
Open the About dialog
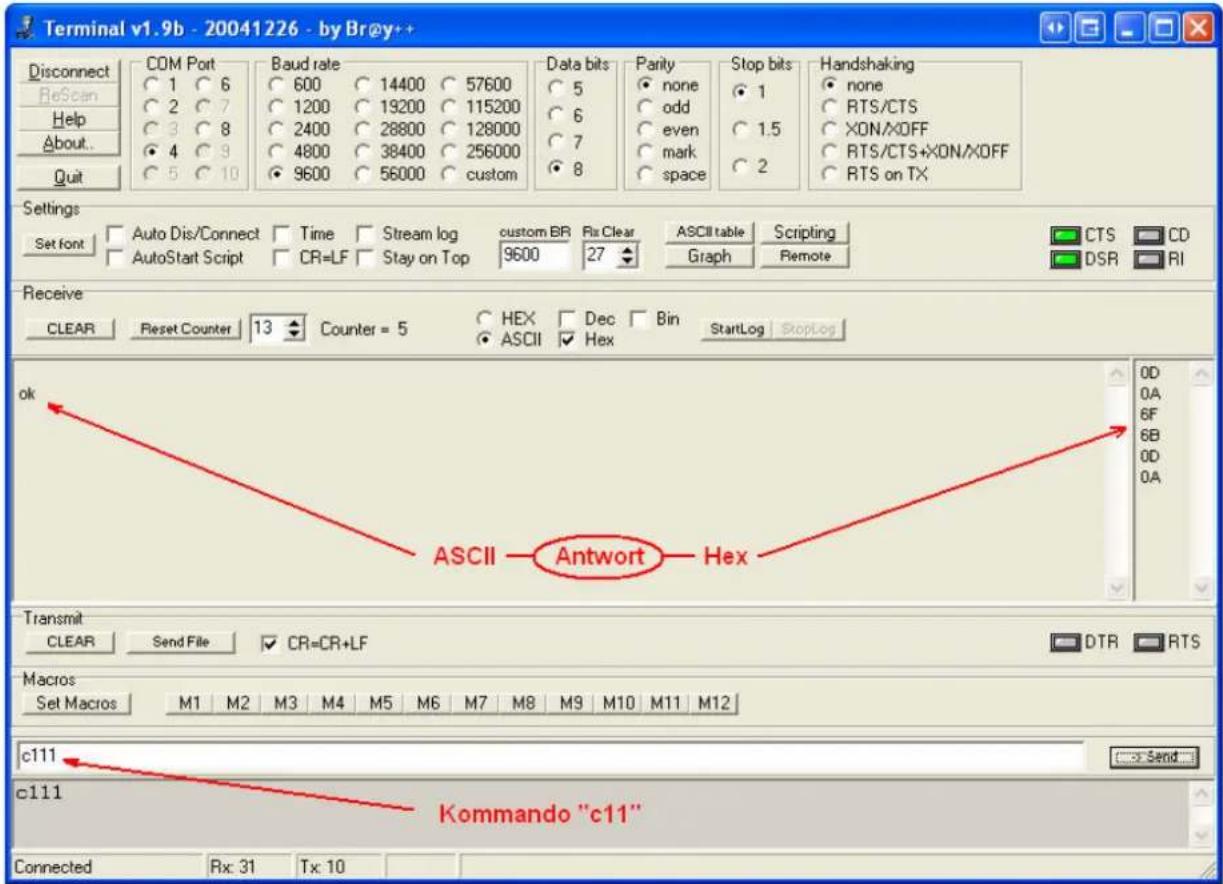coord(69,143)
